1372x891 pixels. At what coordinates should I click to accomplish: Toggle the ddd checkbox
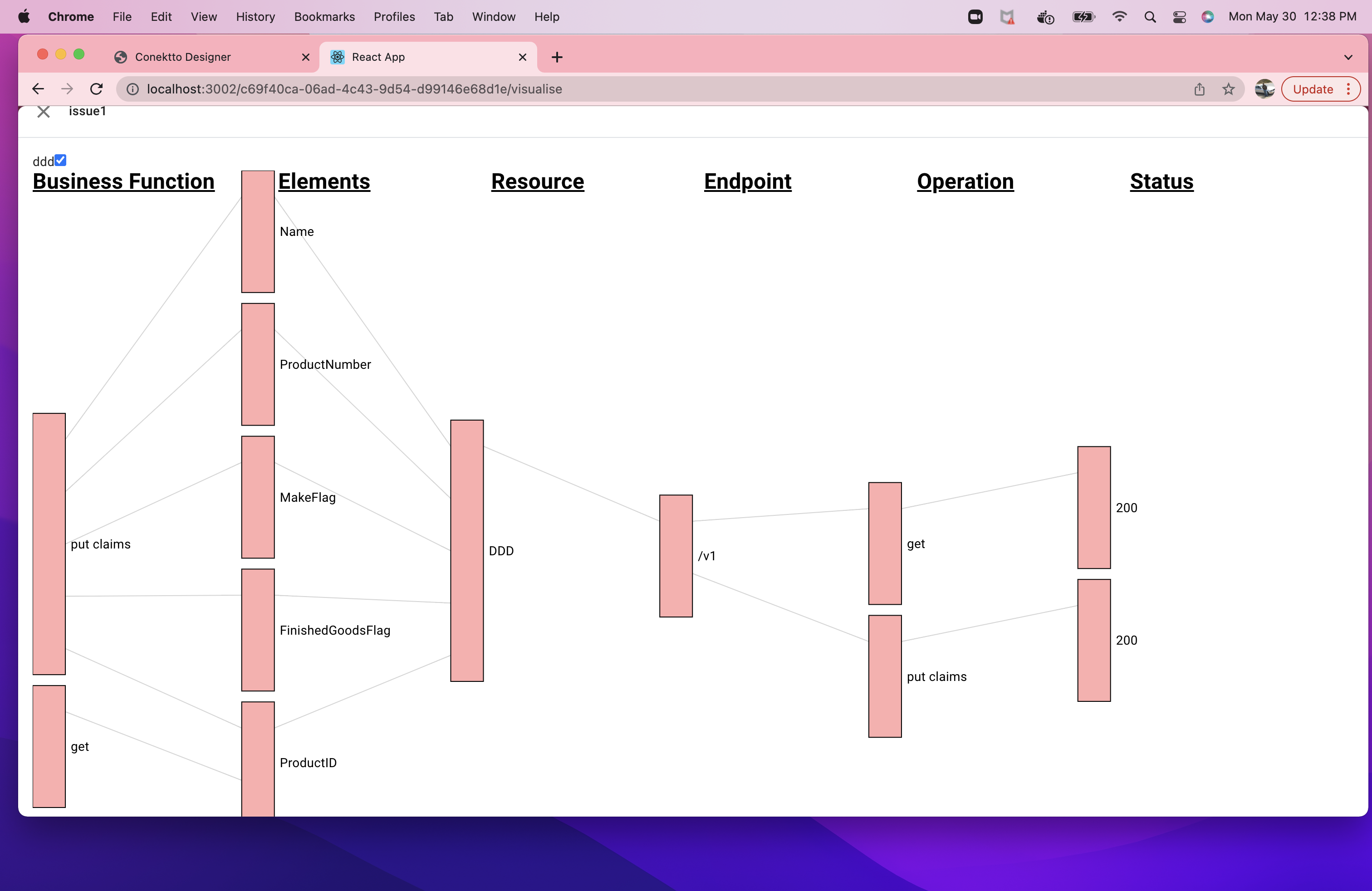[60, 160]
